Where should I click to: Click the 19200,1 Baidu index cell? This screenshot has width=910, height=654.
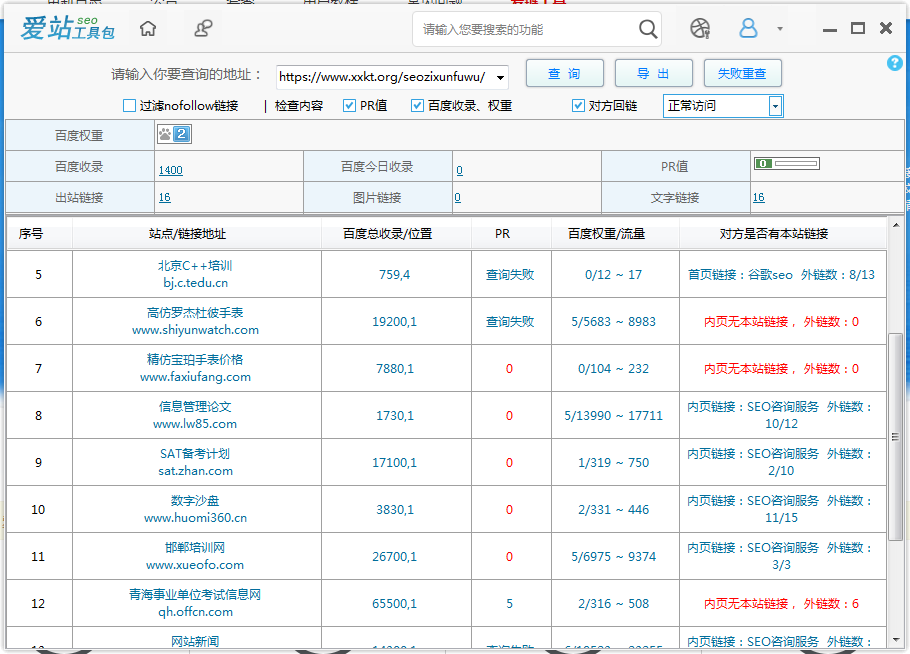[395, 321]
